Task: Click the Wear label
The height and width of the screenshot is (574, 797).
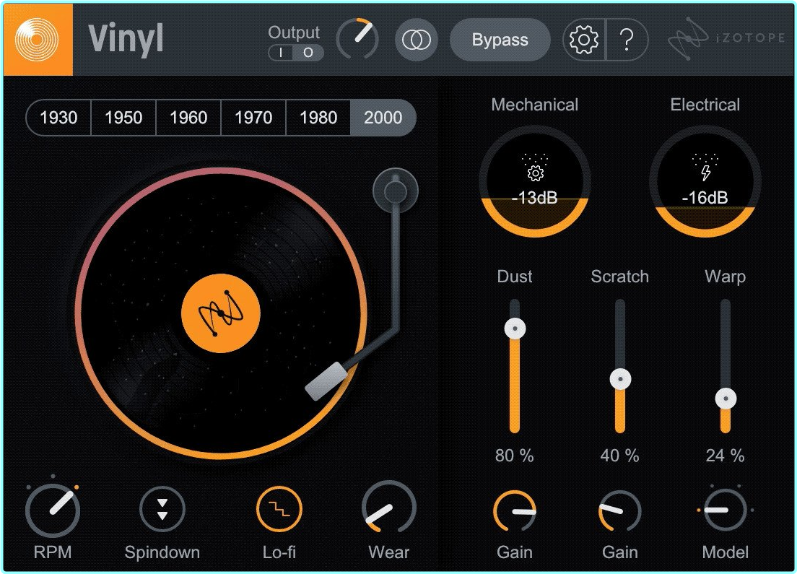Action: click(x=389, y=552)
